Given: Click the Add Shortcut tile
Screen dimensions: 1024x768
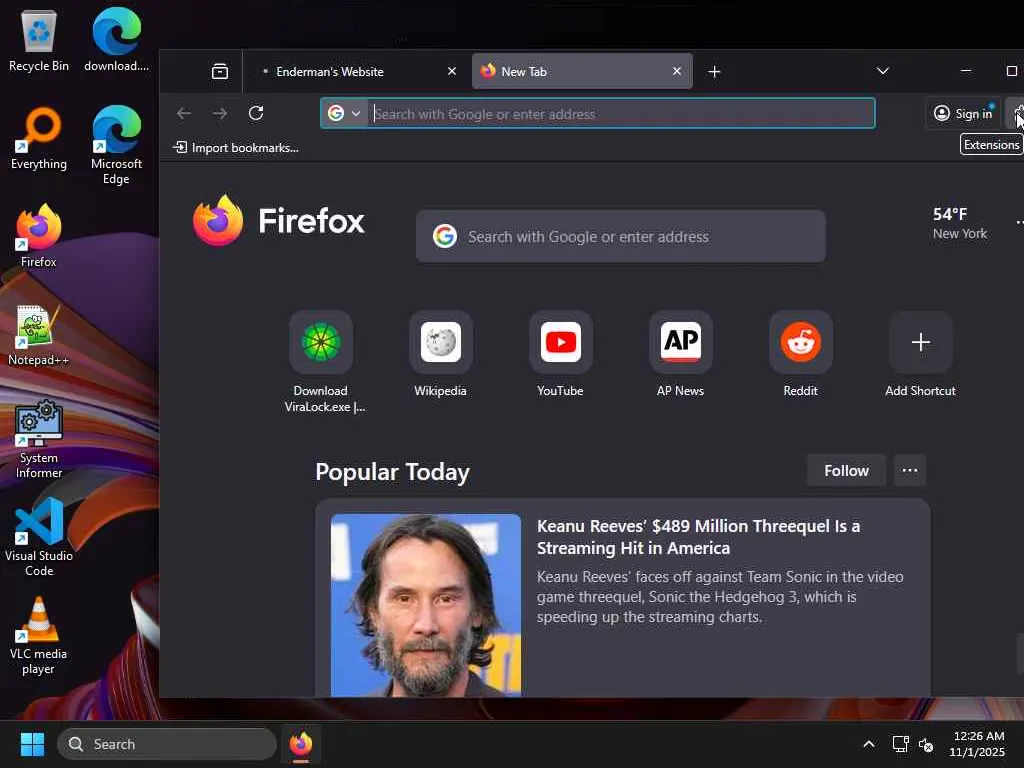Looking at the screenshot, I should [920, 355].
